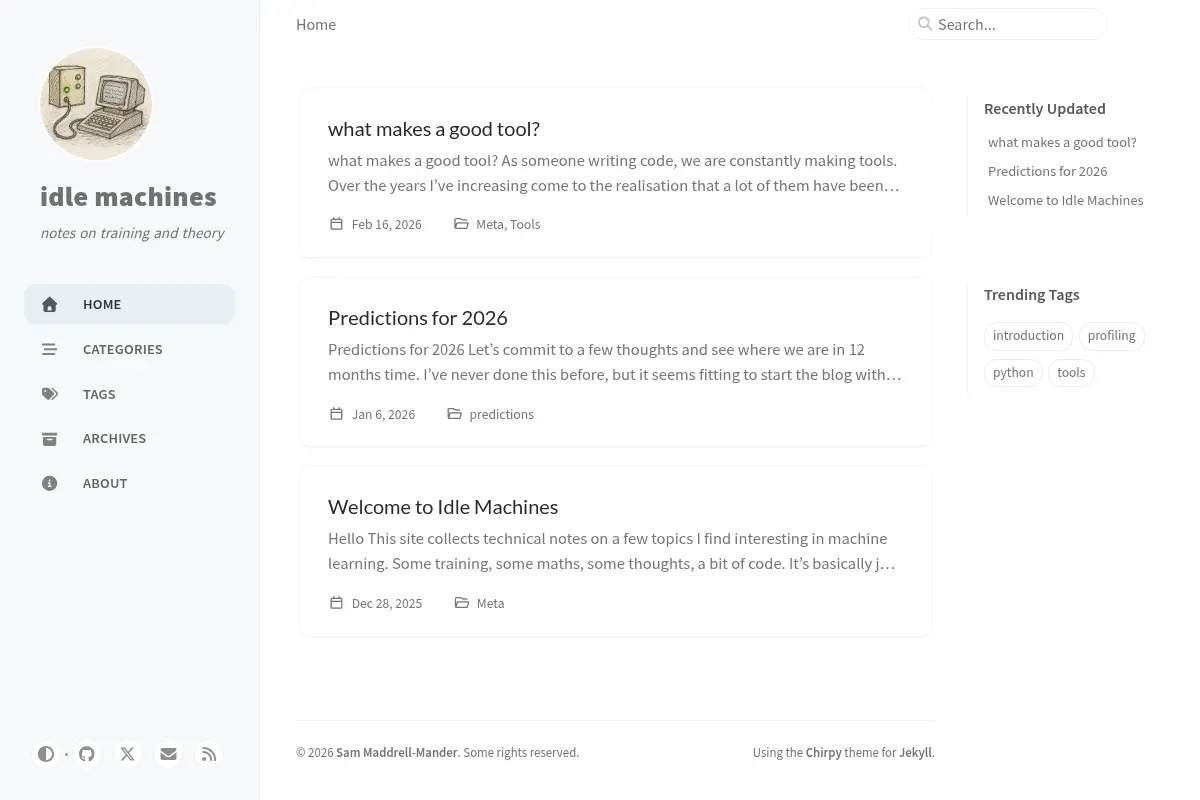The image size is (1200, 800).
Task: Click the email envelope icon
Action: [168, 754]
